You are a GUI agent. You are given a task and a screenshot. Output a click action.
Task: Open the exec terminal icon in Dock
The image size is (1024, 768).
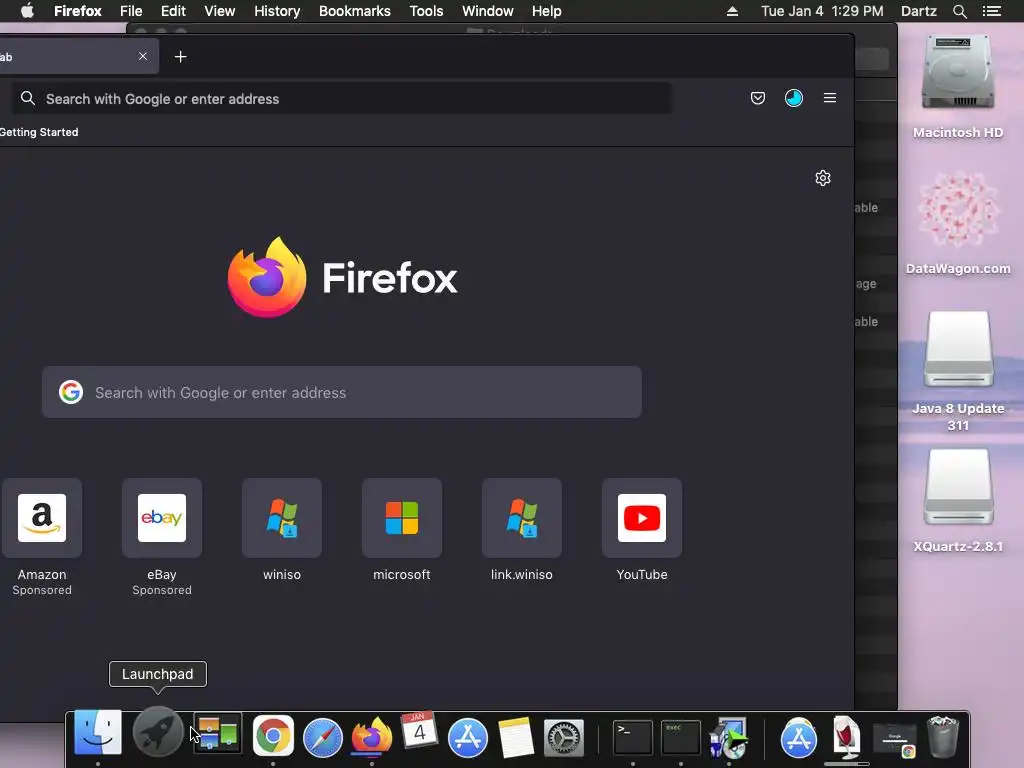click(x=680, y=738)
